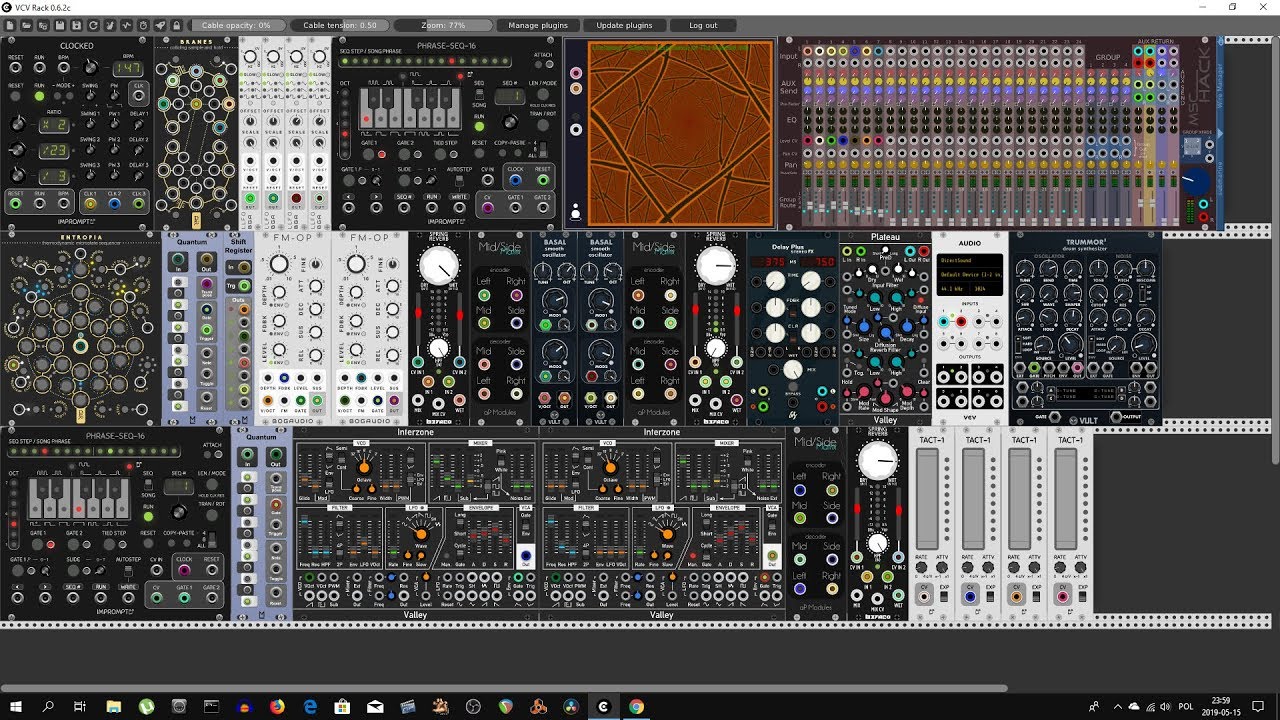Screen dimensions: 1280x720
Task: Click the rocket icon in the toolbar
Action: coord(159,25)
